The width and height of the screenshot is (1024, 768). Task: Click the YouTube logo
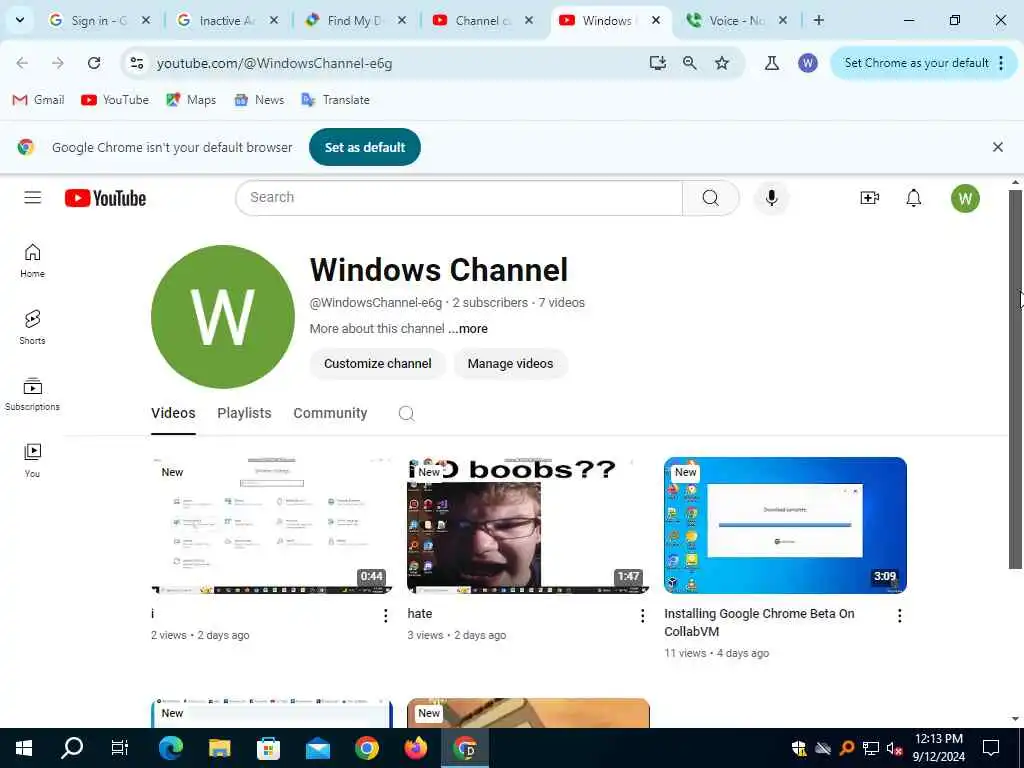(105, 198)
